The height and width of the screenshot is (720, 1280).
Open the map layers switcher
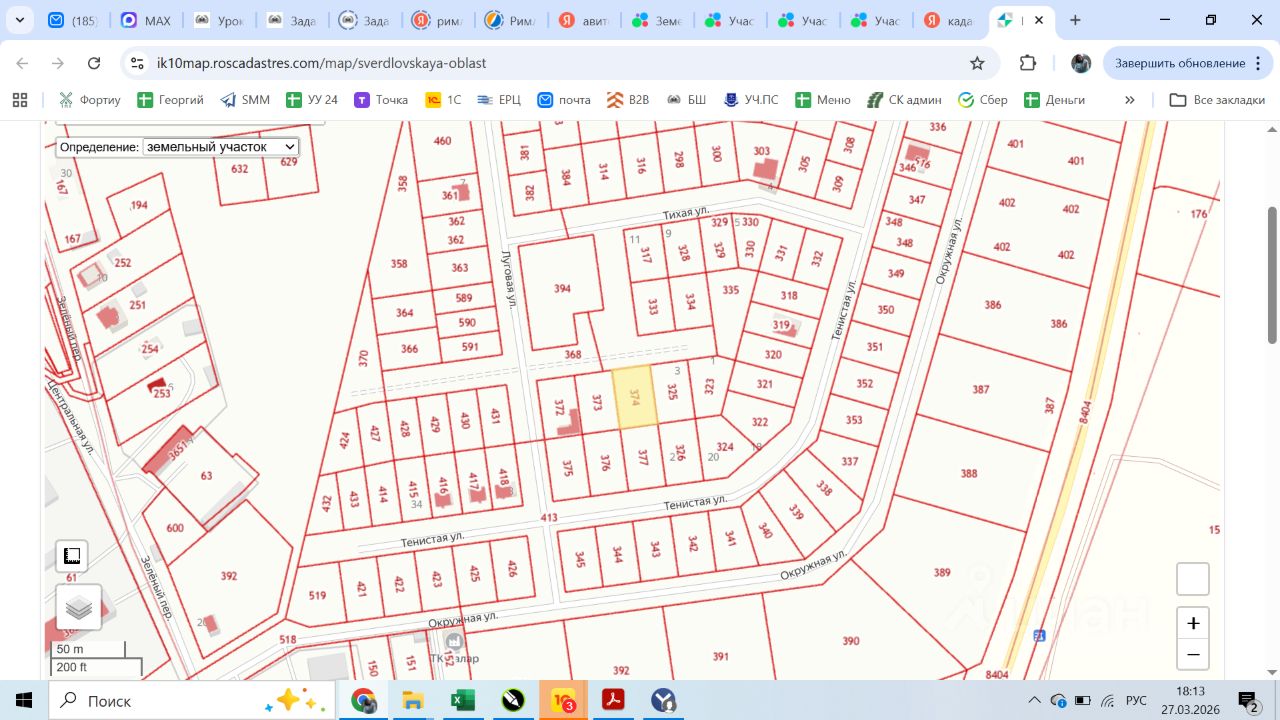pyautogui.click(x=79, y=607)
